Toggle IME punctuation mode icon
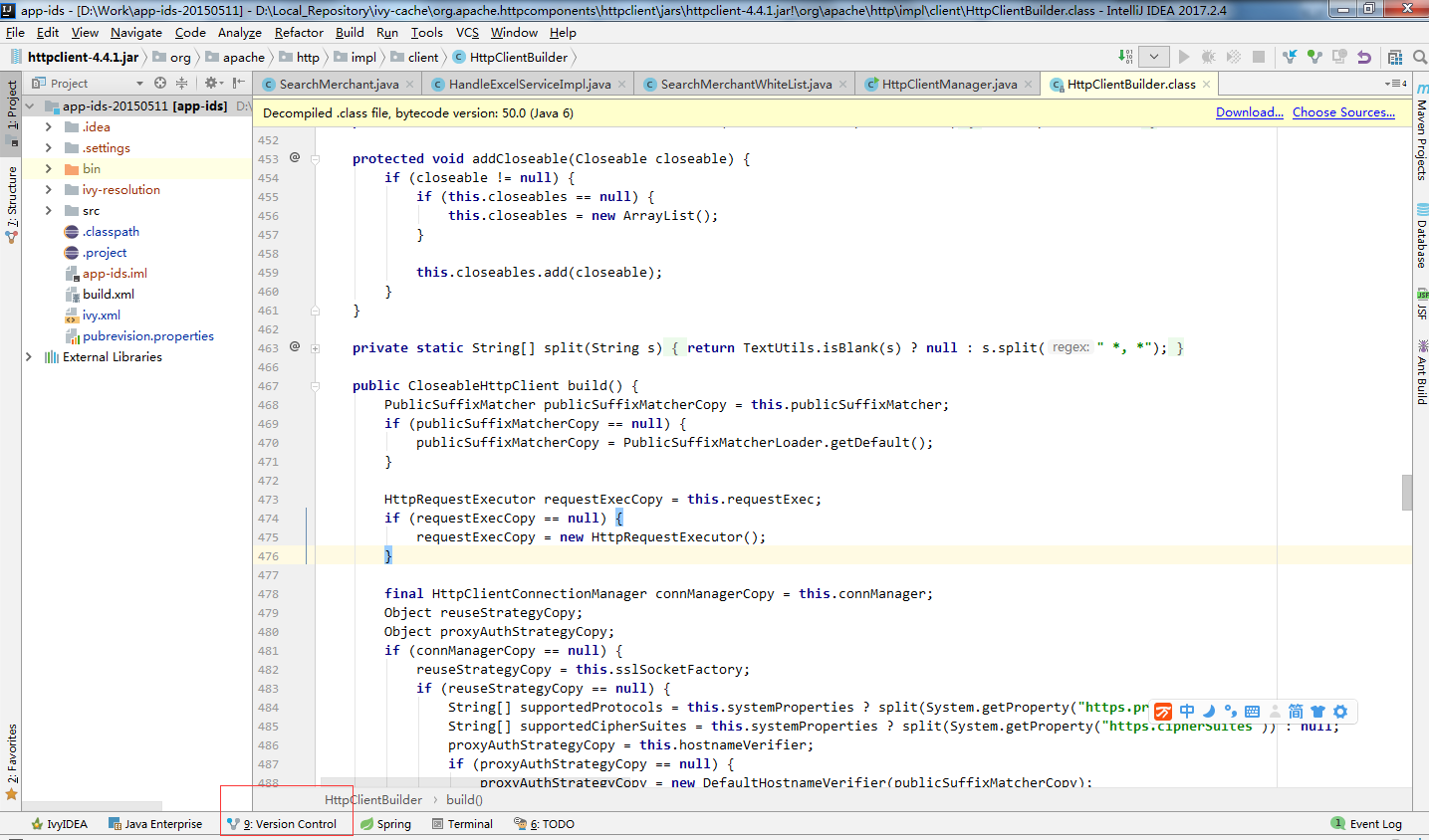The height and width of the screenshot is (840, 1429). (1231, 712)
